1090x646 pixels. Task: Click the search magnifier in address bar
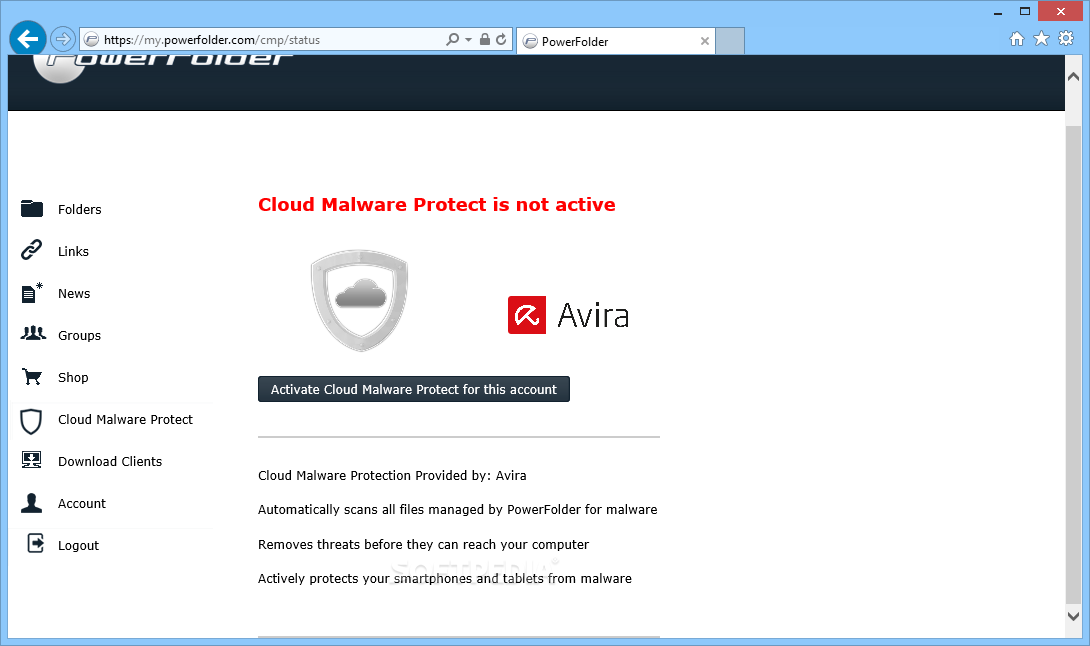tap(453, 40)
